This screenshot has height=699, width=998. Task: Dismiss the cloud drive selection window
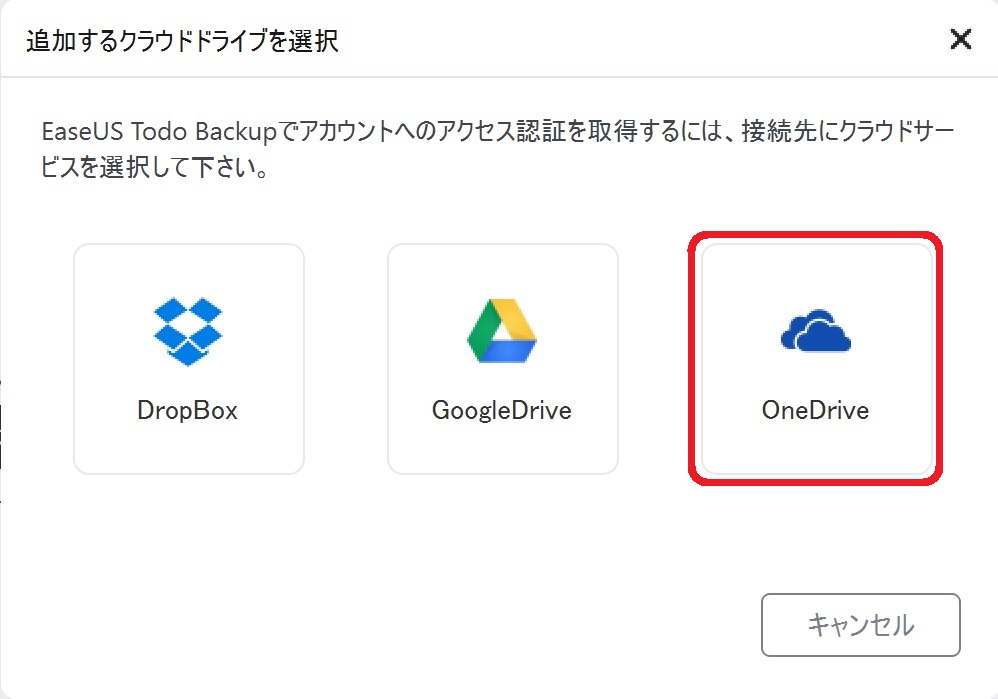coord(960,39)
